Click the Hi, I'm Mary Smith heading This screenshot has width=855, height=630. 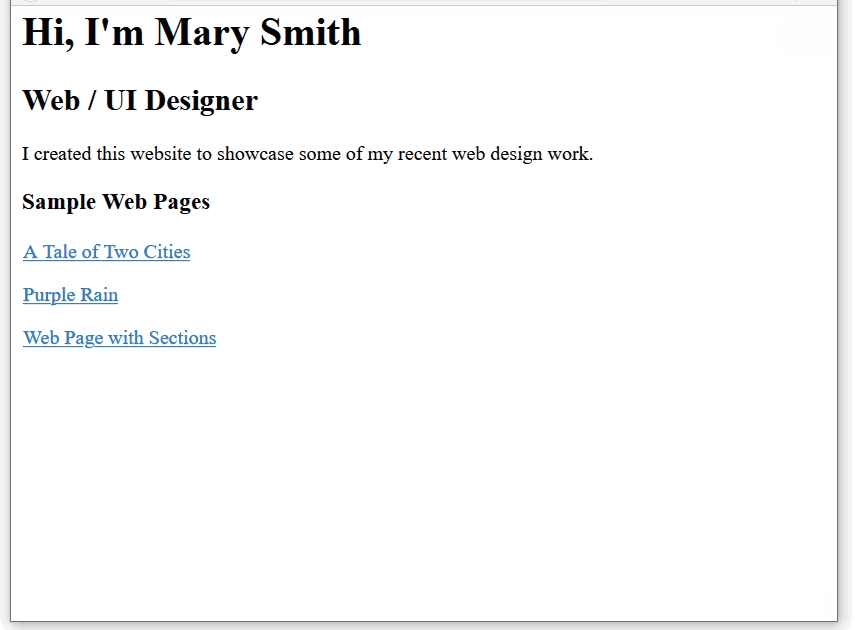[191, 33]
